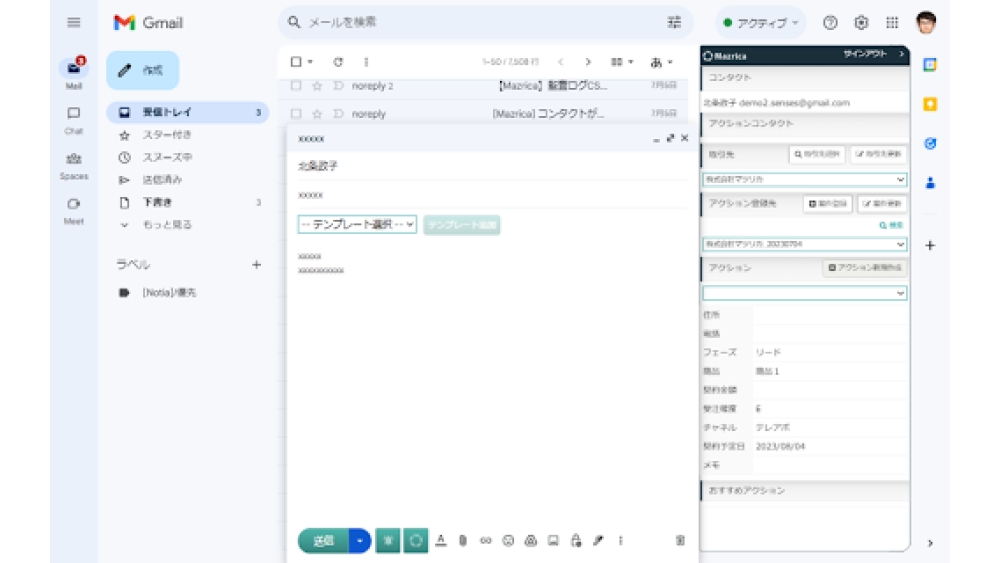
Task: Click the 送信 send button
Action: [323, 541]
